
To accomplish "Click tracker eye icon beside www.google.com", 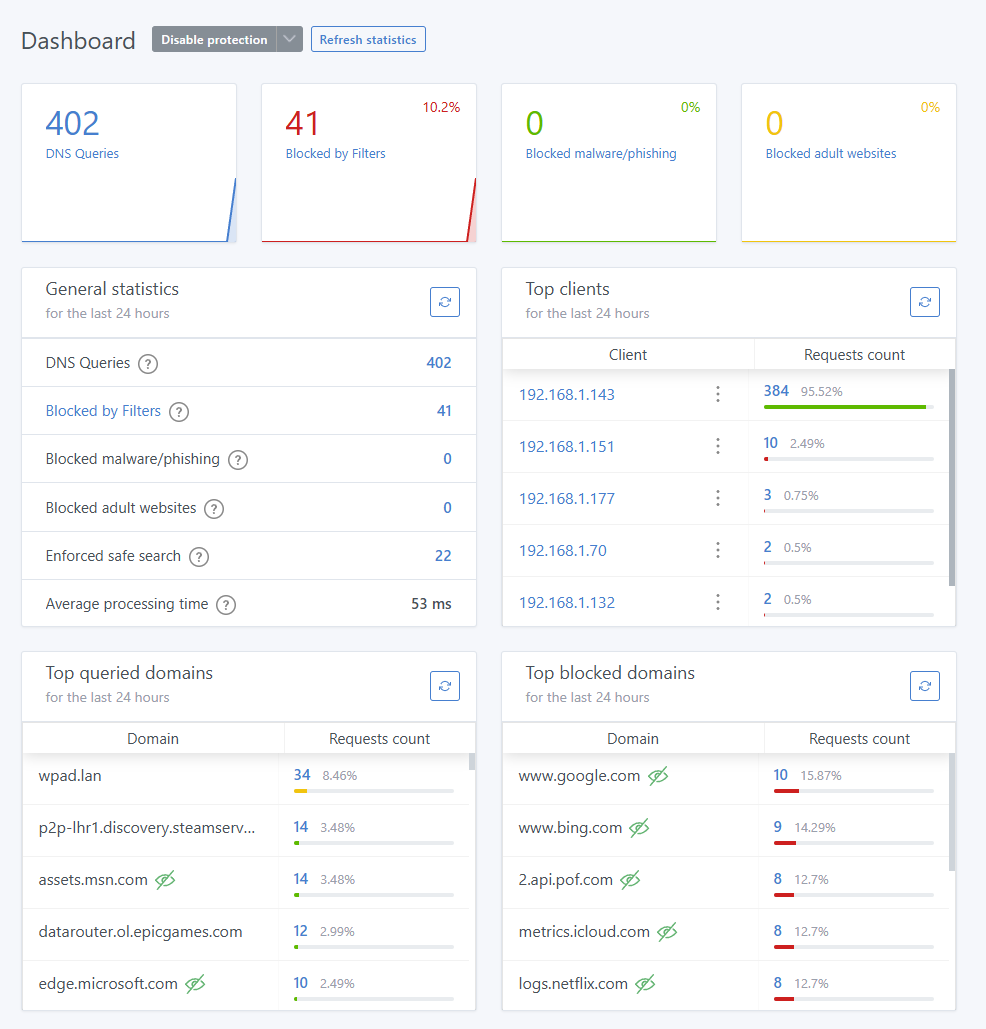I will pos(658,776).
